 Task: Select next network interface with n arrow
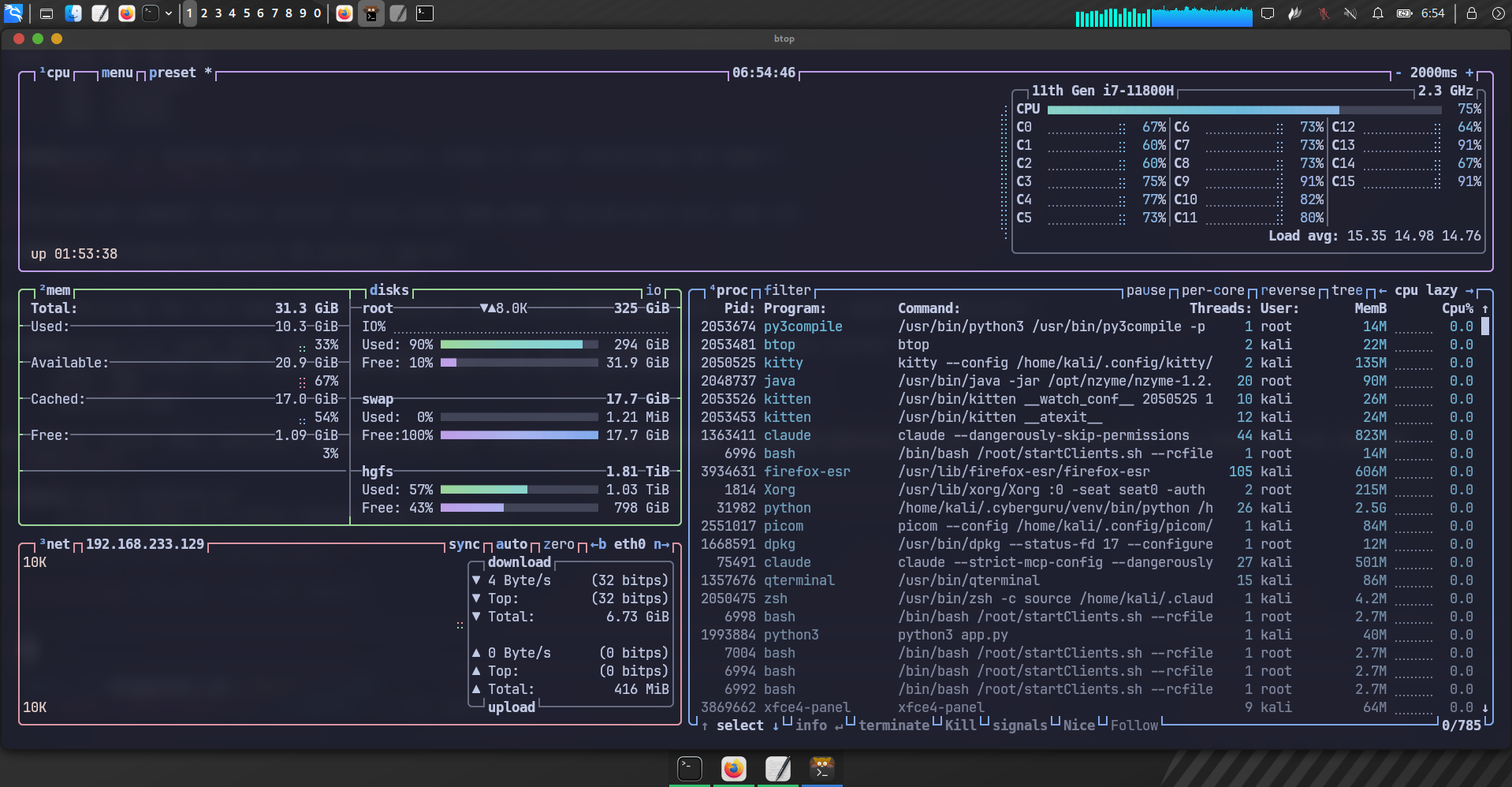click(661, 544)
